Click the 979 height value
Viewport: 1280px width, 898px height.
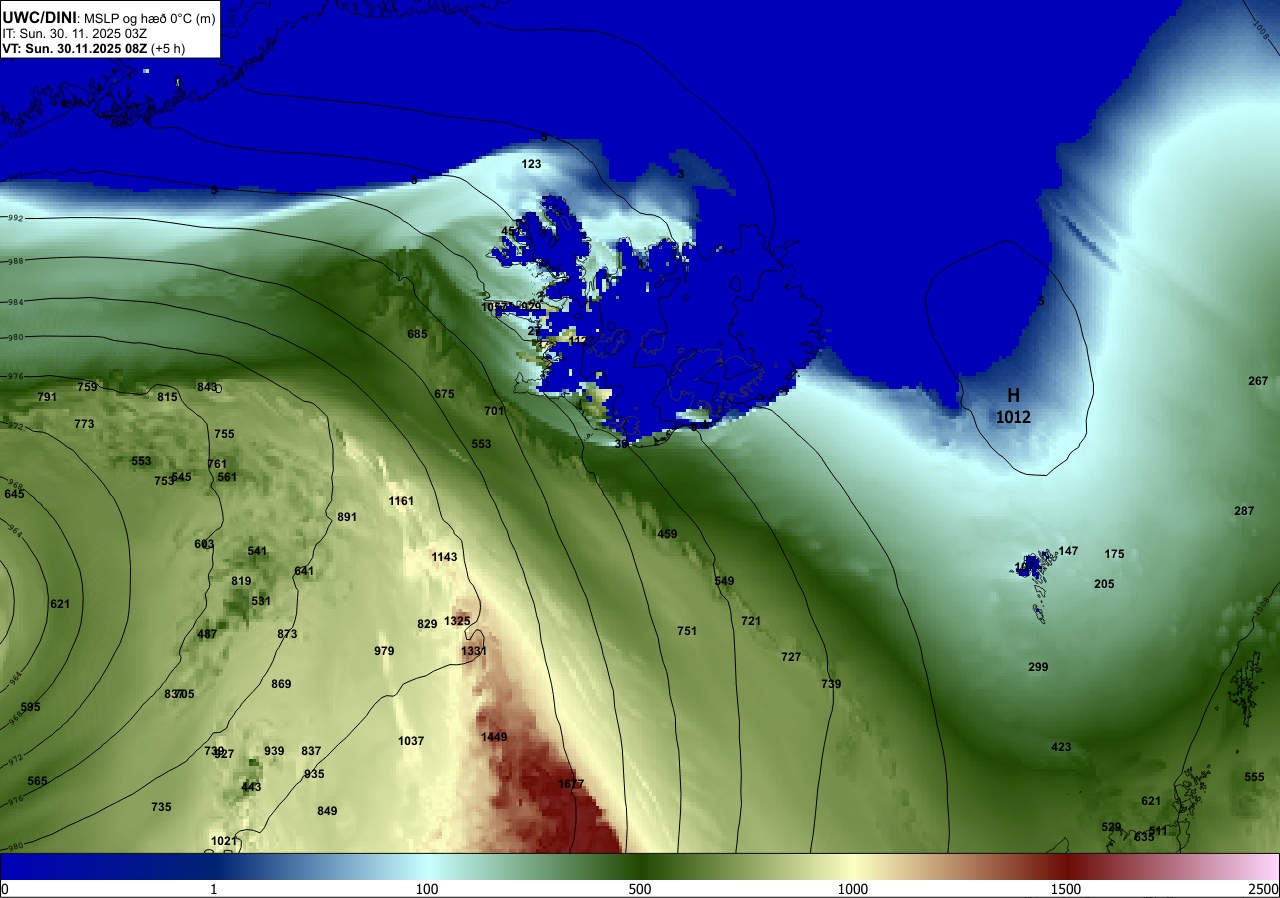pos(384,651)
